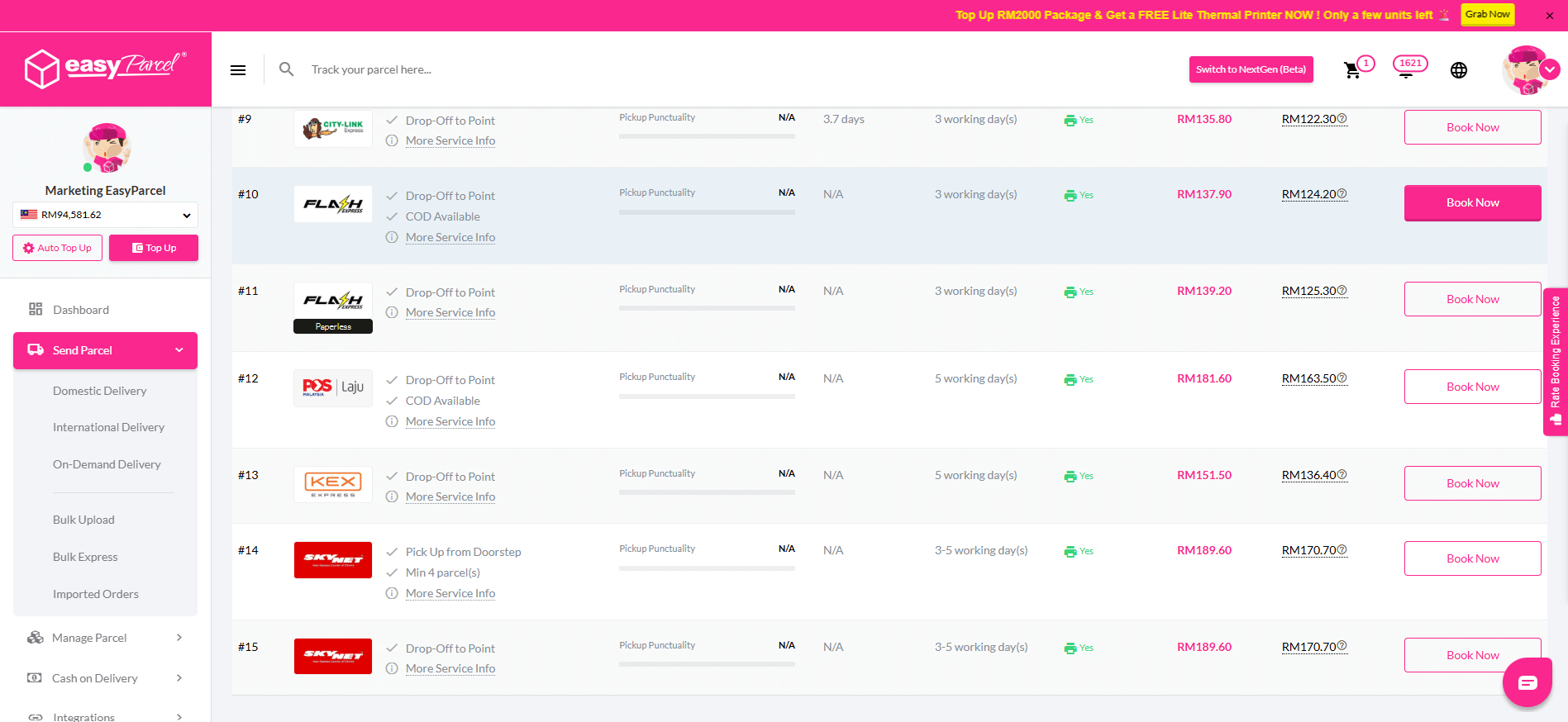Open the notifications icon showing 1621
The height and width of the screenshot is (722, 1568).
click(1408, 66)
